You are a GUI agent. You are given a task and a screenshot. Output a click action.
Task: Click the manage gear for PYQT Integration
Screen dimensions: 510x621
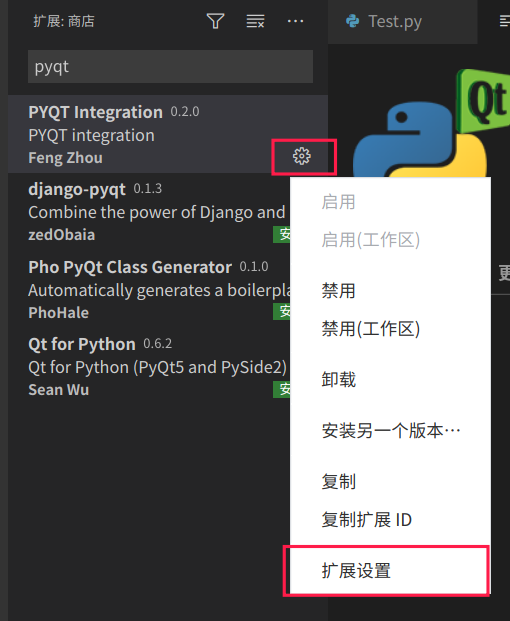302,156
